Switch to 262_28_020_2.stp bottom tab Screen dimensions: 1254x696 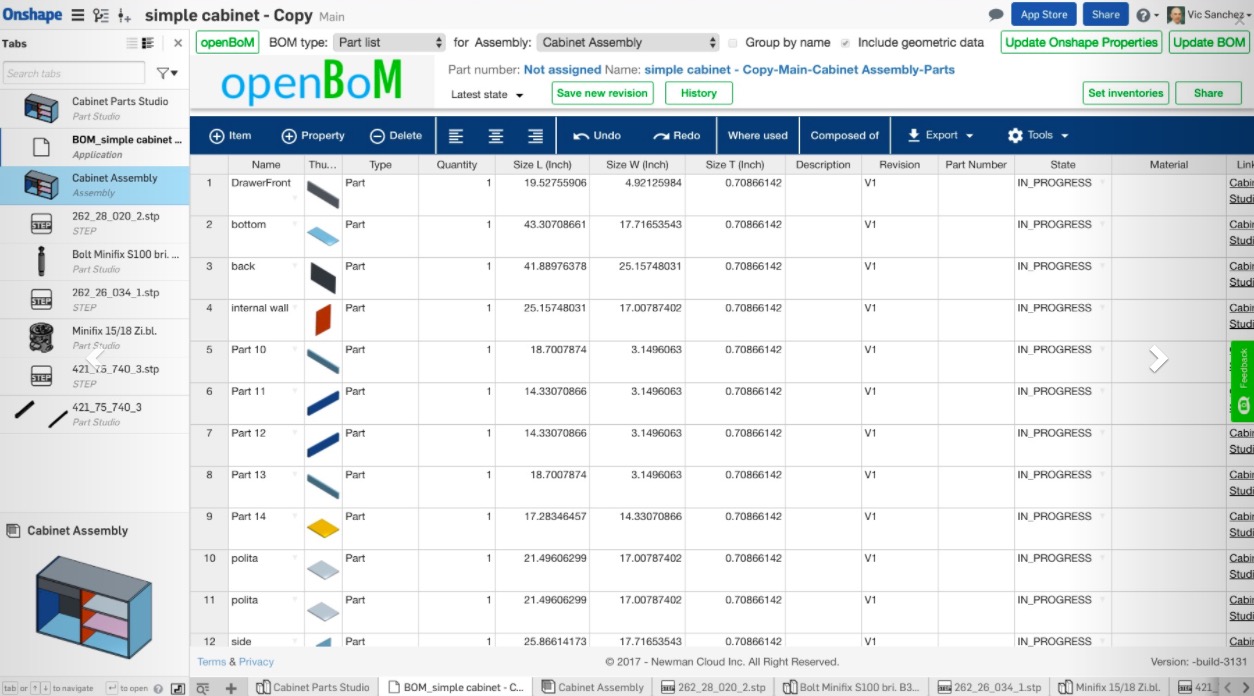coord(713,688)
